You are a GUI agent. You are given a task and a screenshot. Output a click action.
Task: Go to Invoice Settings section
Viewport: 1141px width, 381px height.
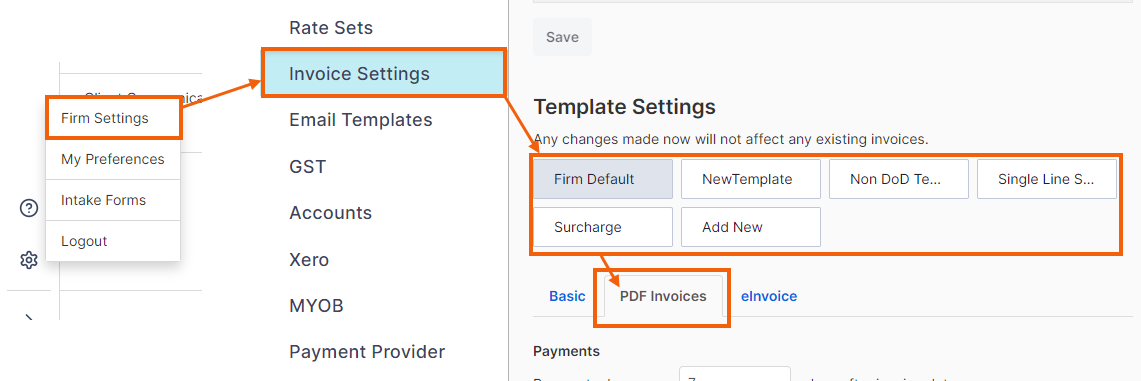[x=383, y=73]
